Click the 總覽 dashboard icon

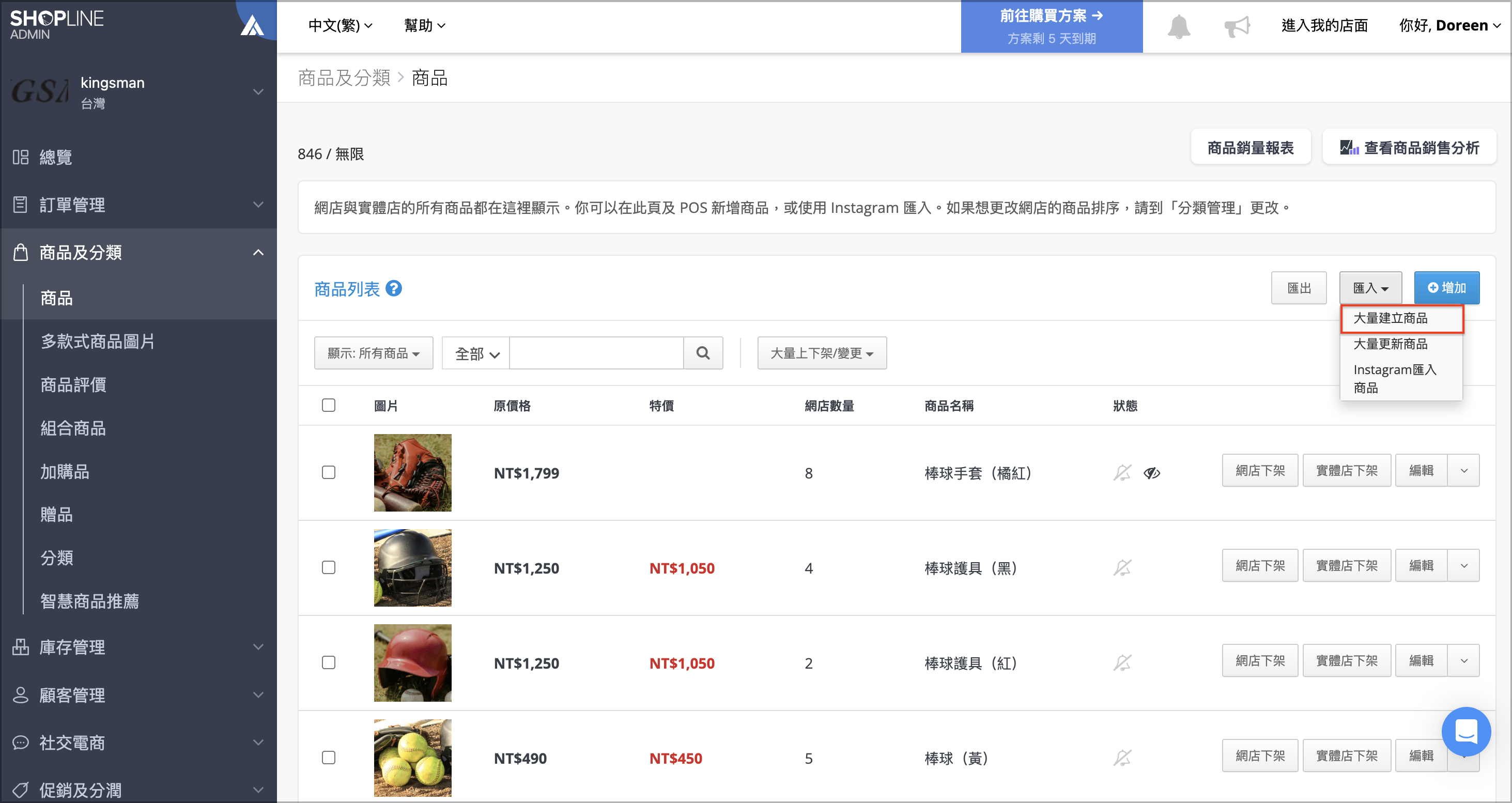21,157
